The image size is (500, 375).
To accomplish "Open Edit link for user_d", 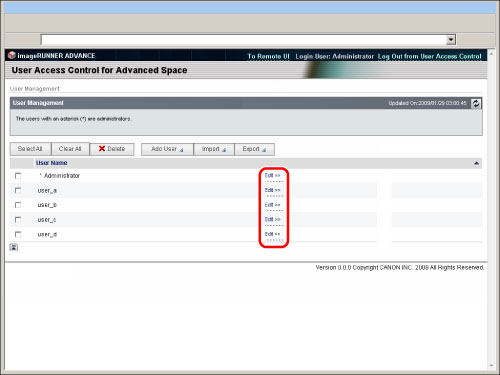I will (272, 234).
